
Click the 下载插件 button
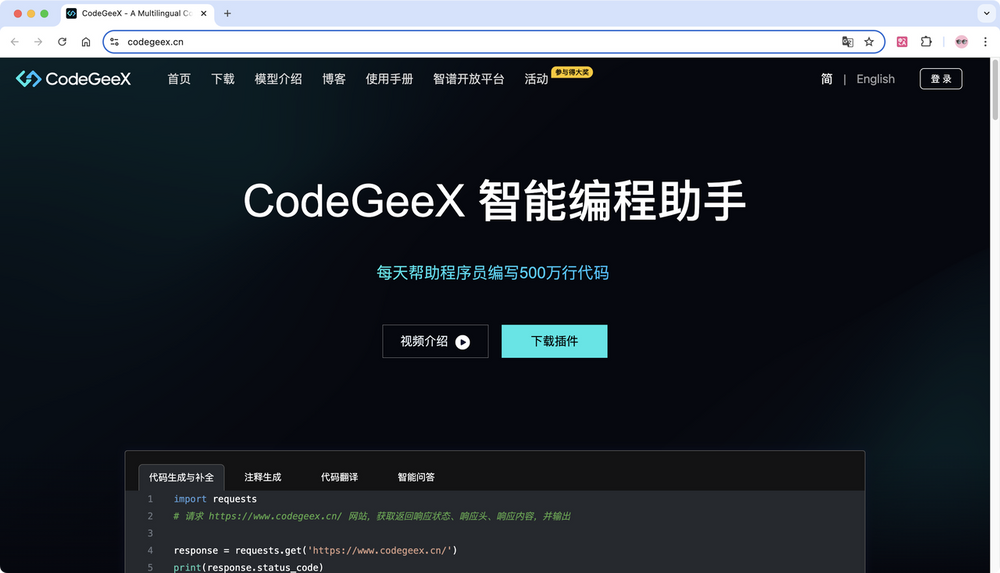[x=554, y=341]
